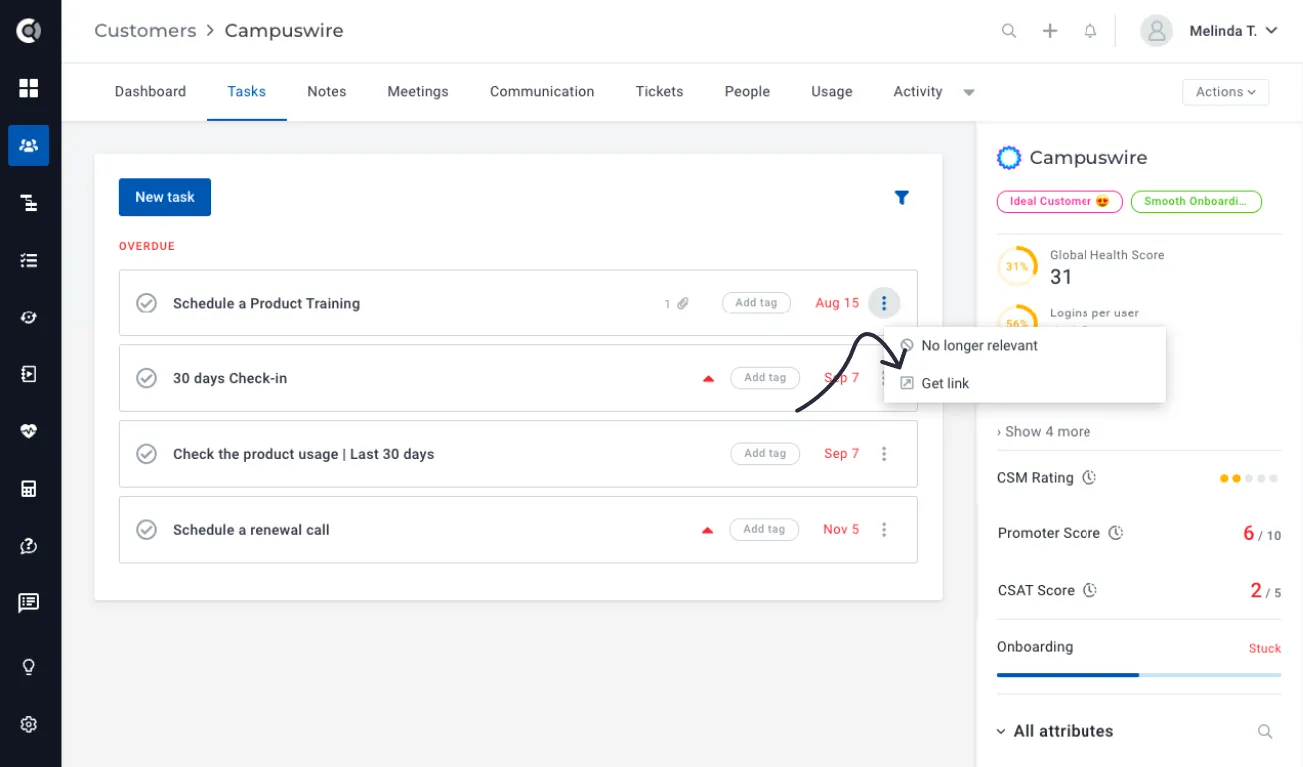Add tag to Schedule a Product Training
The image size is (1303, 767).
(756, 303)
